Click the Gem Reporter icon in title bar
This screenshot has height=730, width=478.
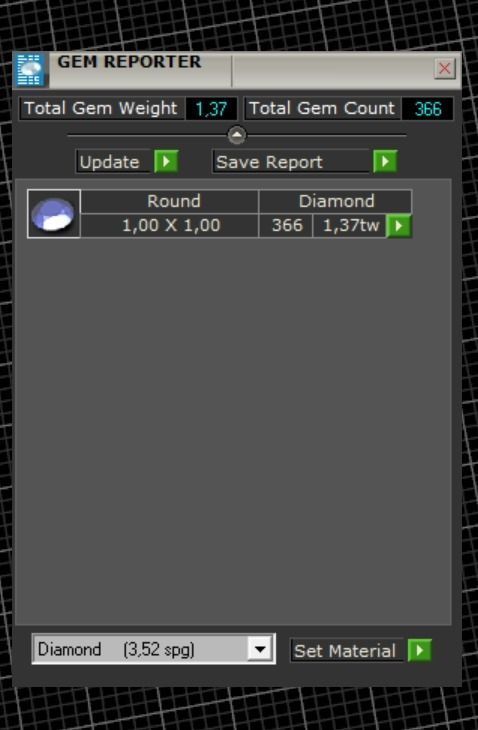coord(30,70)
